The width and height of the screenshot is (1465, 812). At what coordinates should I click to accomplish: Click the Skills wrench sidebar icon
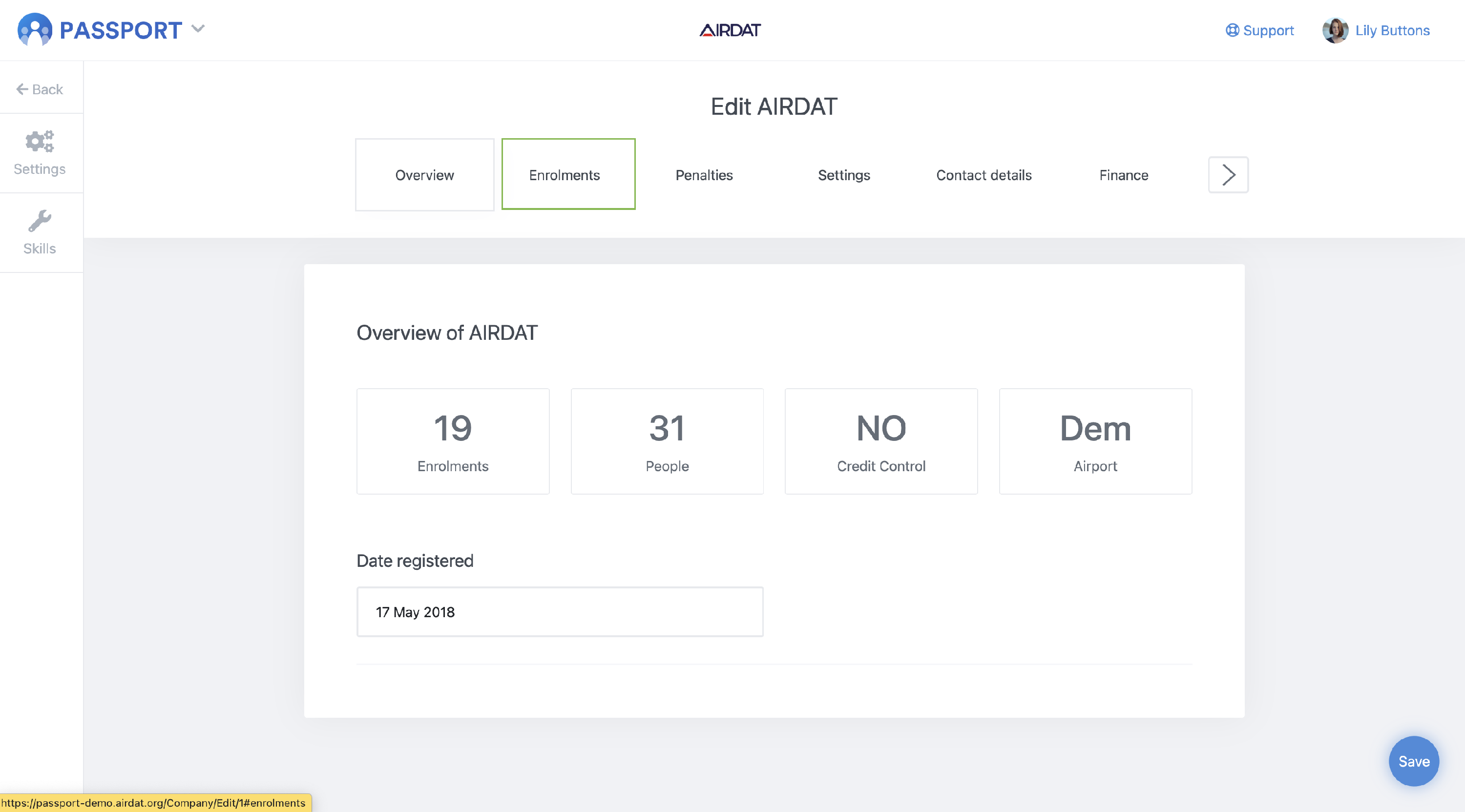tap(39, 221)
